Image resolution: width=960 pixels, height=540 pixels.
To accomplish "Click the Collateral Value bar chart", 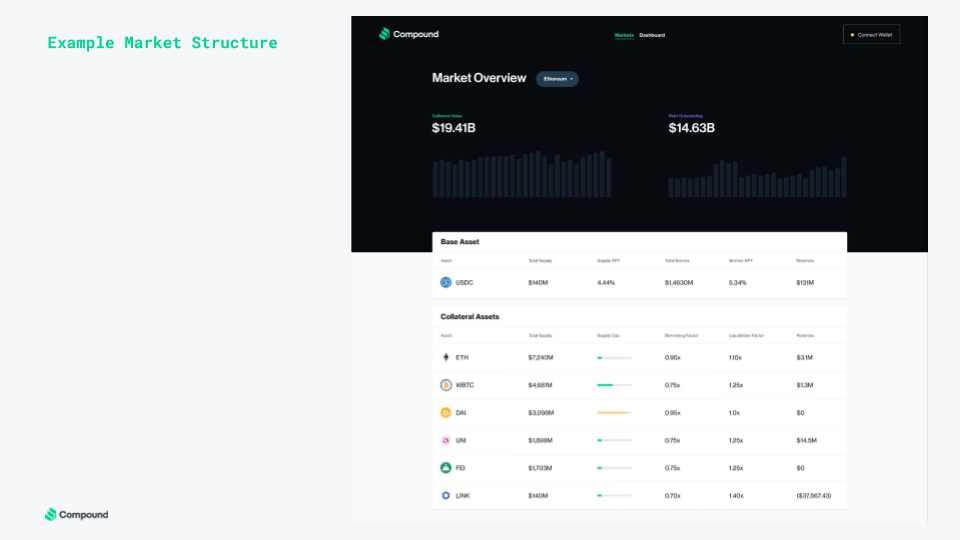I will tap(522, 174).
